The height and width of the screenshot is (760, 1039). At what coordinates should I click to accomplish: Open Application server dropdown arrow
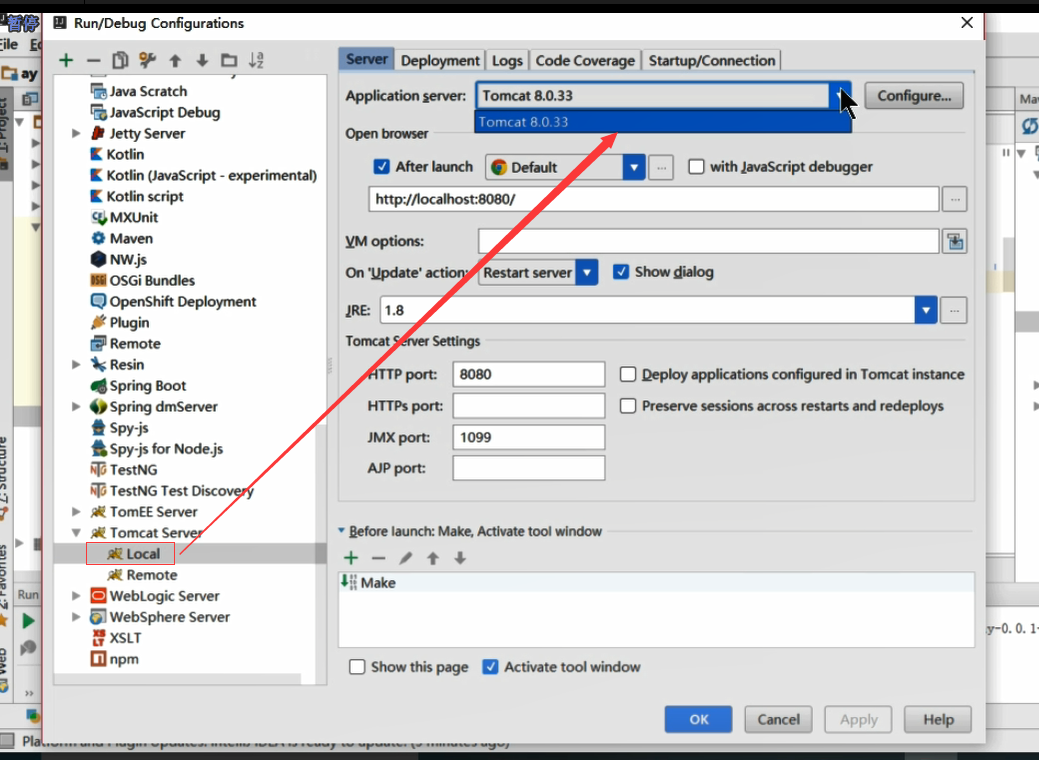pyautogui.click(x=840, y=95)
